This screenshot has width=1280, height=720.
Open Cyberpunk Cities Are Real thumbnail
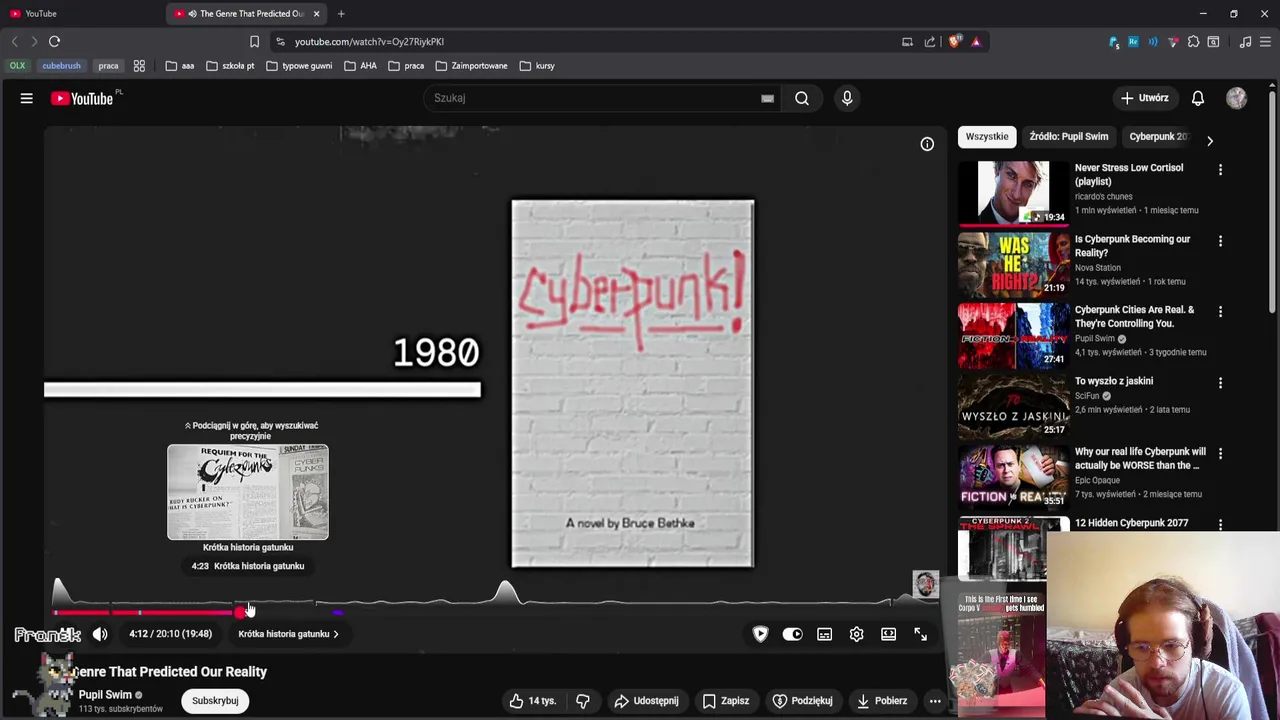(x=1013, y=335)
